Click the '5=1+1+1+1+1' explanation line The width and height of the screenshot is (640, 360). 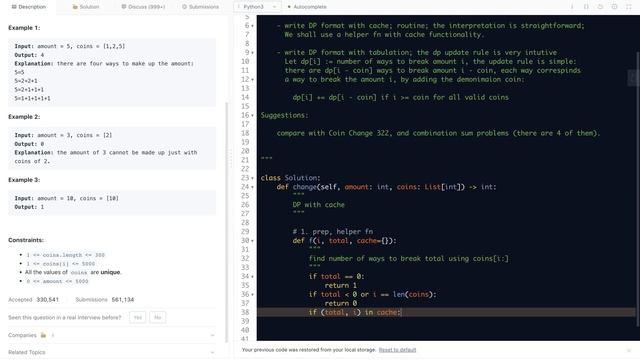(x=32, y=98)
